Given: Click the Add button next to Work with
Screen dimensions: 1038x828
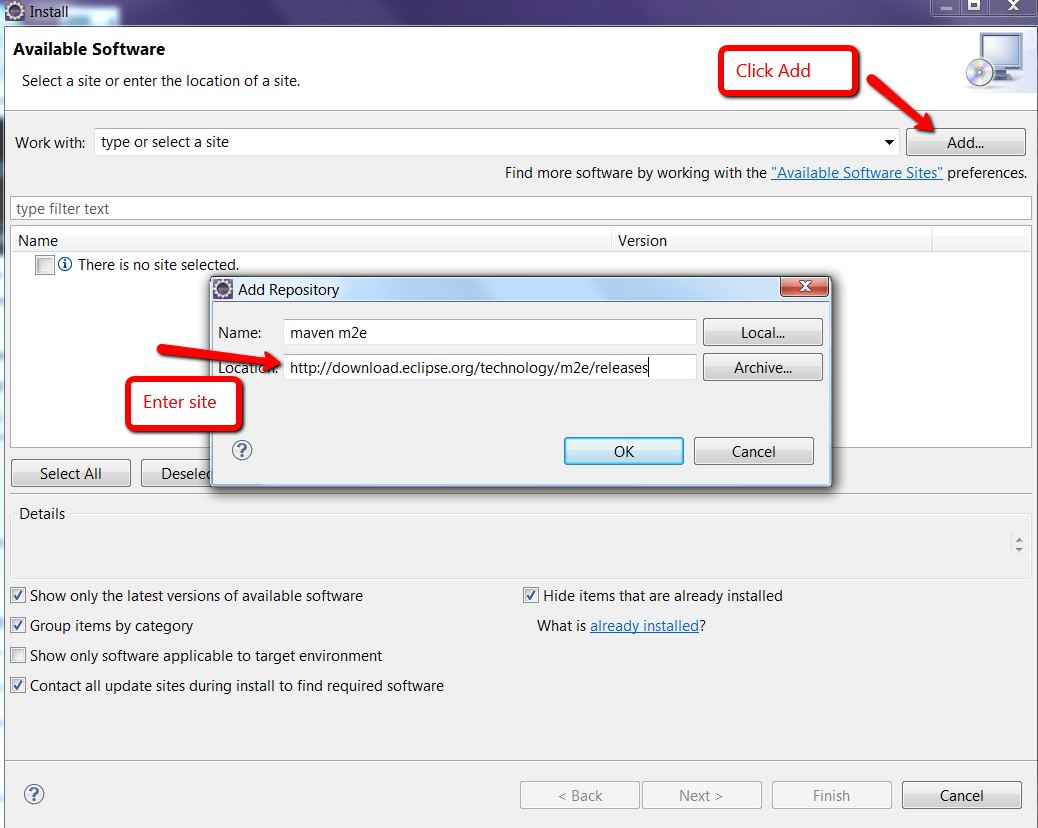Looking at the screenshot, I should coord(964,142).
